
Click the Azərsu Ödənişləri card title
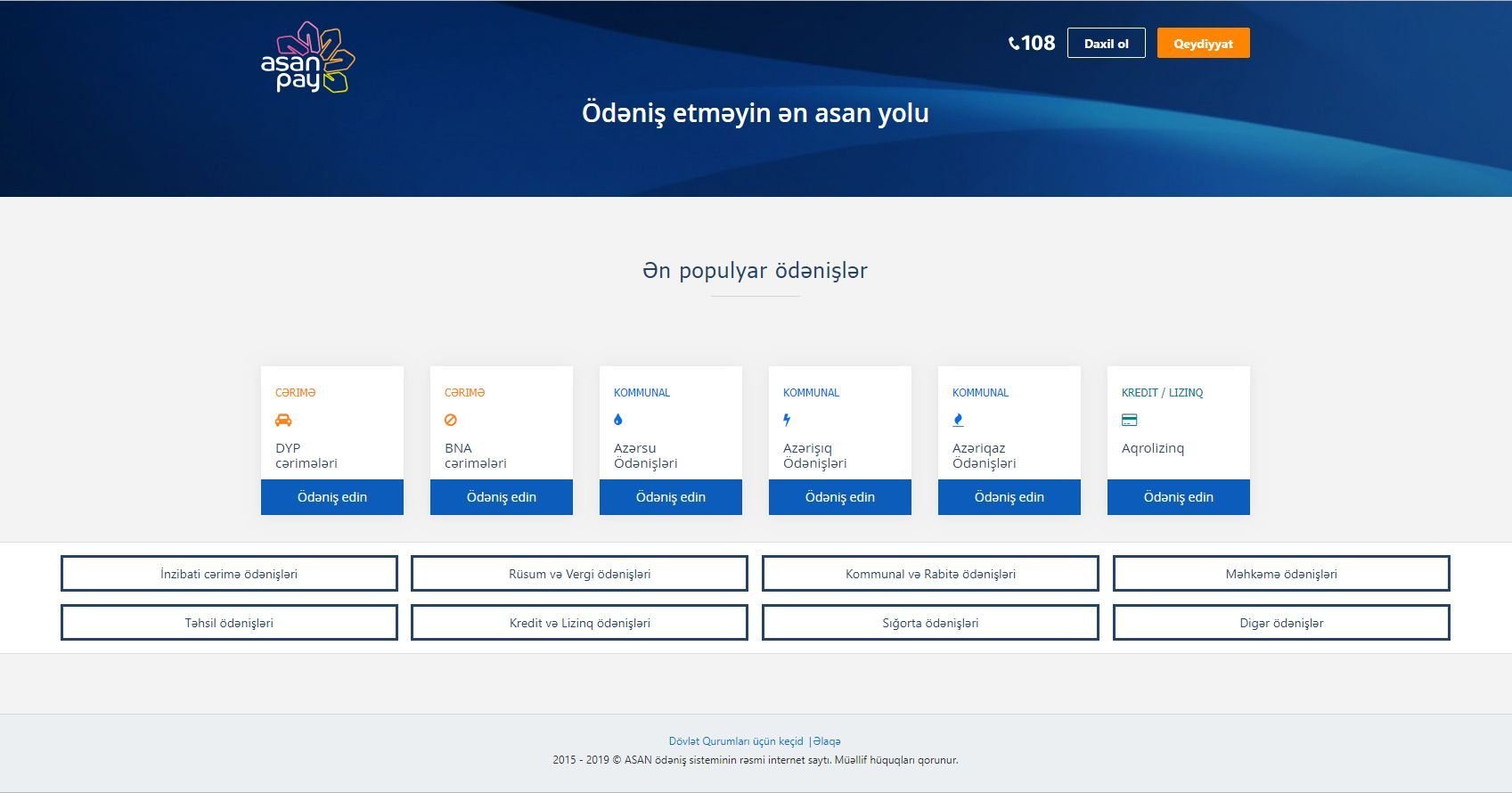pyautogui.click(x=646, y=455)
